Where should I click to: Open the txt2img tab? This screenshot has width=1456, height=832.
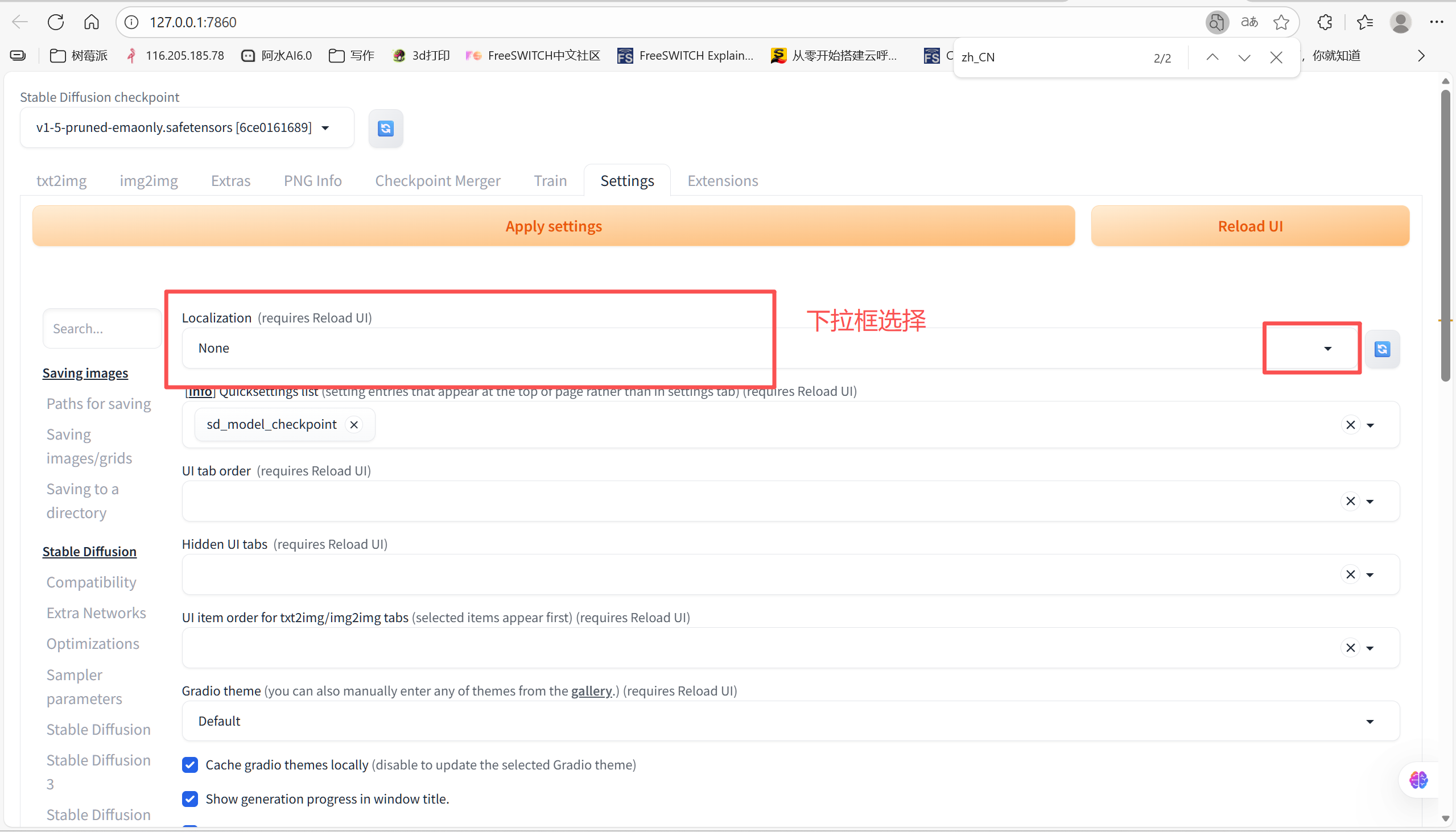click(61, 181)
